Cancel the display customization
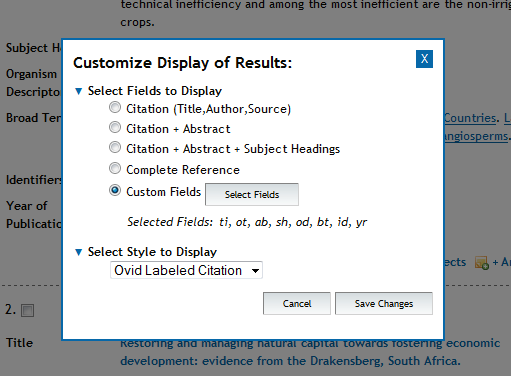The image size is (511, 376). [297, 303]
